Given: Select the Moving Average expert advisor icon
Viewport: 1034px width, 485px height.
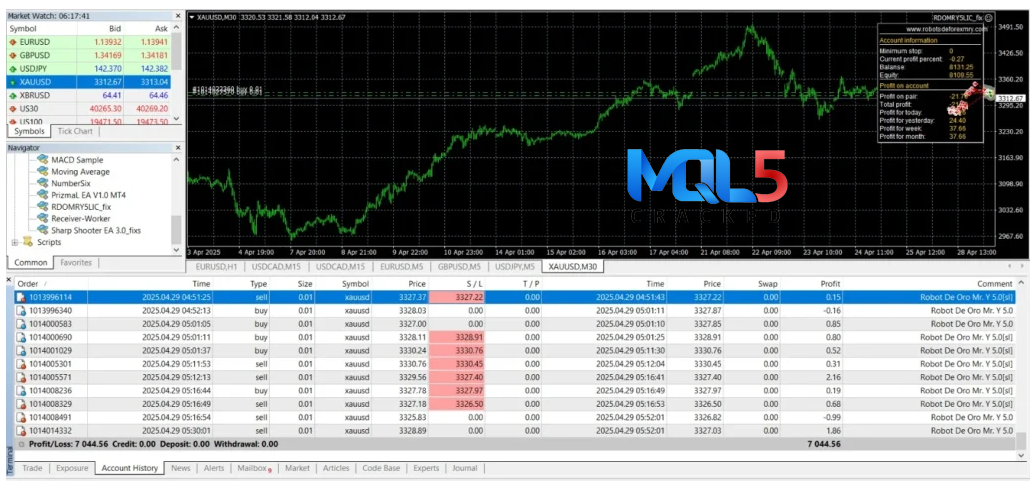Looking at the screenshot, I should coord(43,172).
